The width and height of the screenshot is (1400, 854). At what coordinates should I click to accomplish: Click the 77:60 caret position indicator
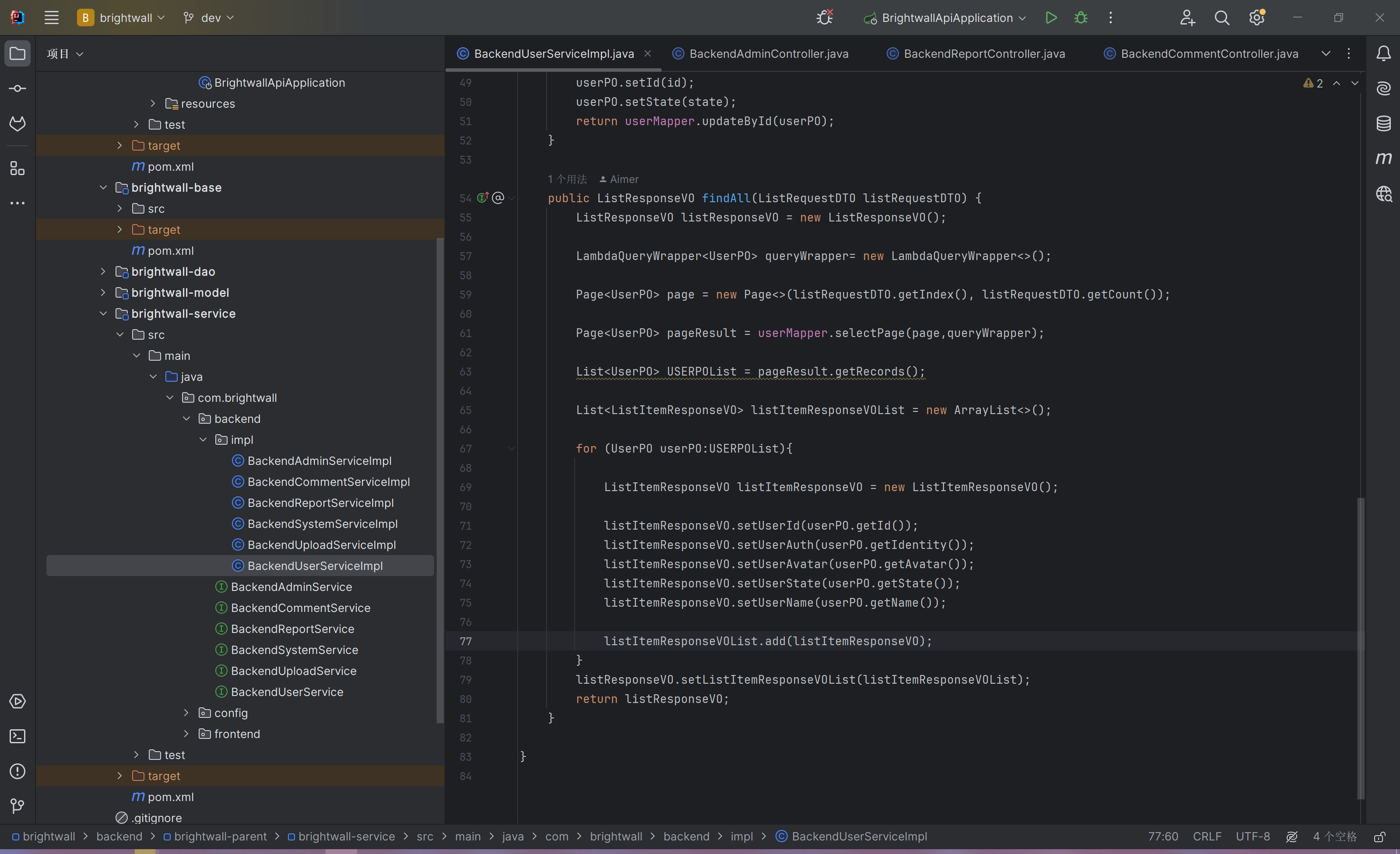(x=1163, y=836)
